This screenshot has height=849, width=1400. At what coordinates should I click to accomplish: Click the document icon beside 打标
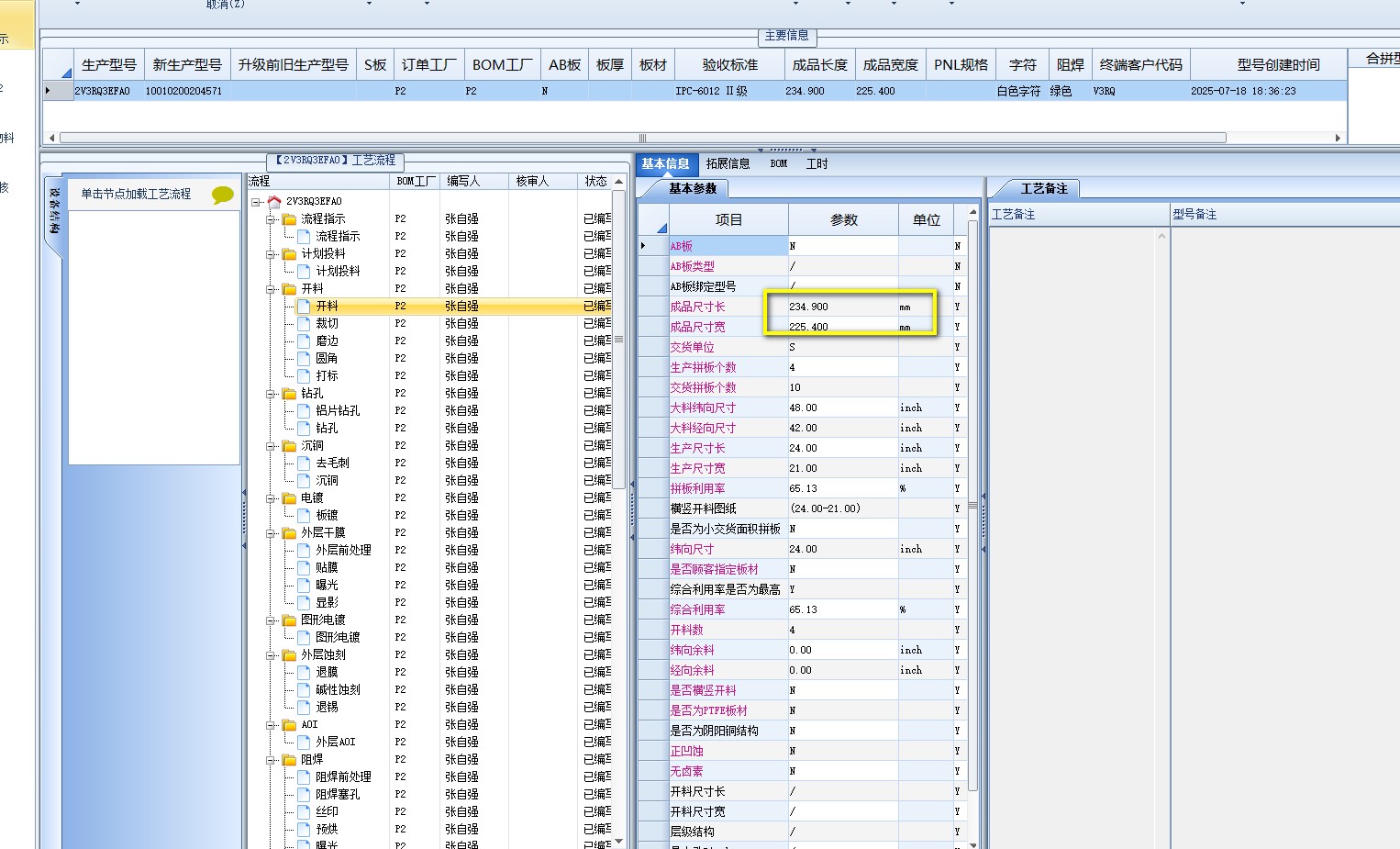[304, 375]
